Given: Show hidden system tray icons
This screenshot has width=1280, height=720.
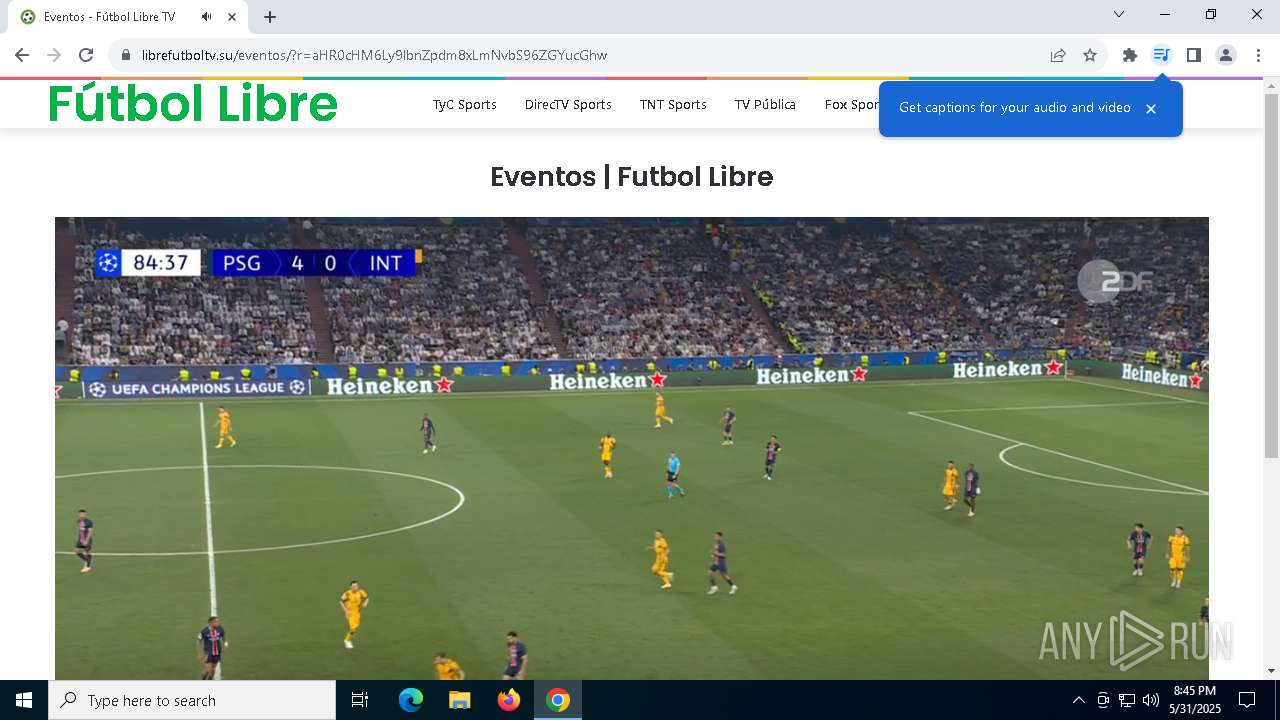Looking at the screenshot, I should tap(1078, 700).
